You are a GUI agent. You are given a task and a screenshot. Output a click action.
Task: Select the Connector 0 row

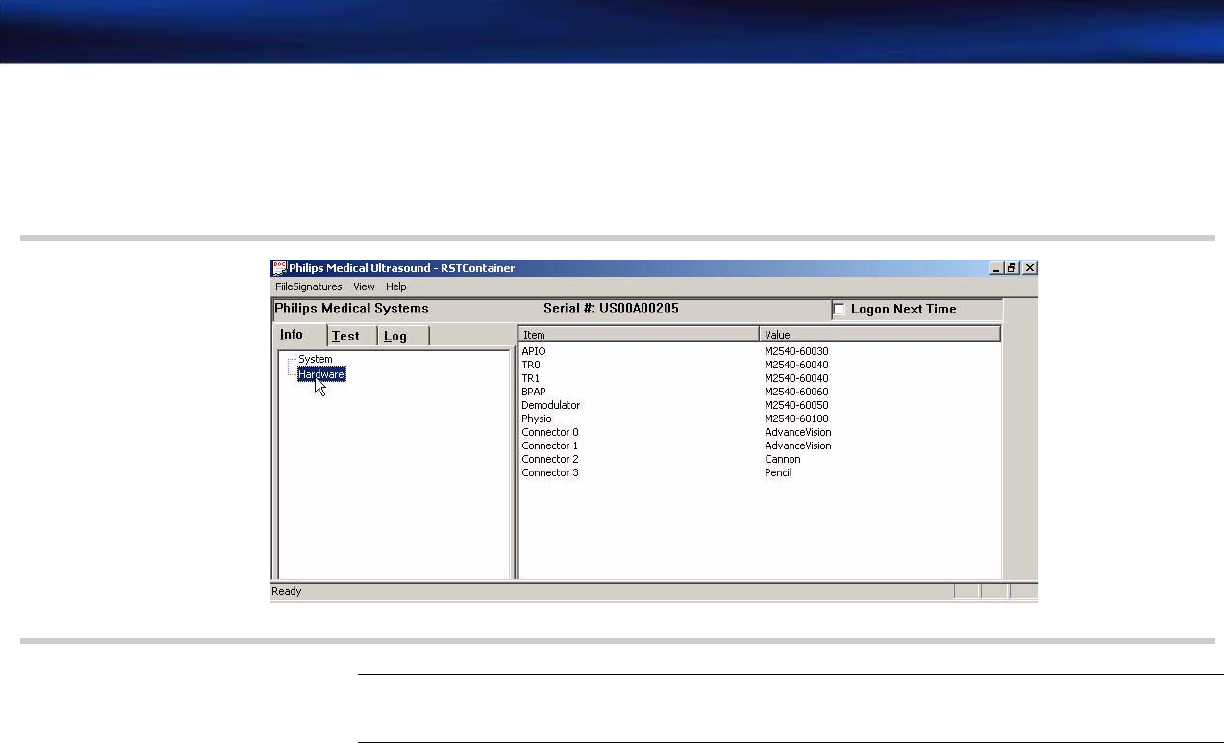pyautogui.click(x=760, y=432)
